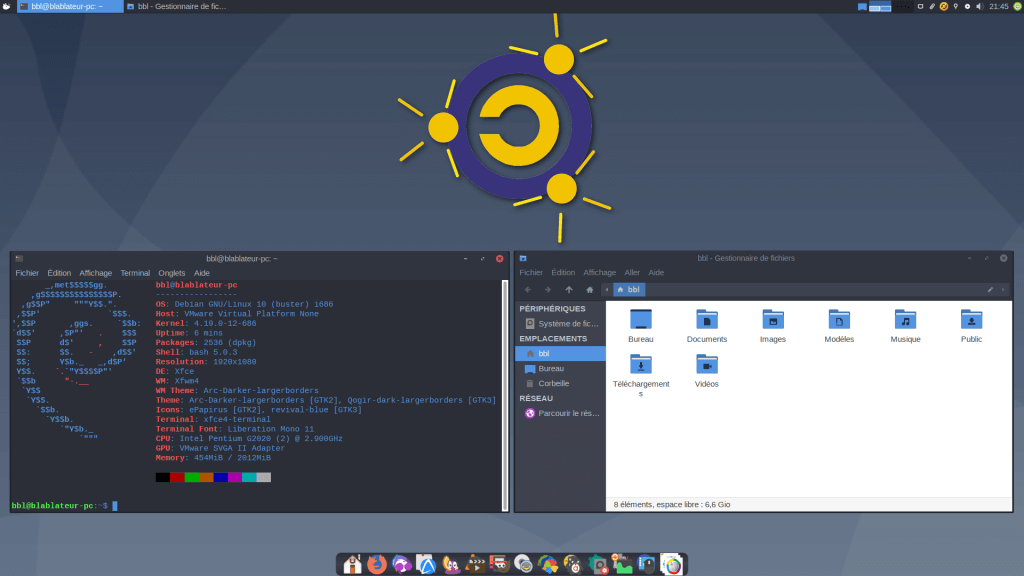The image size is (1024, 576).
Task: Select Bureau in the sidebar
Action: point(560,368)
